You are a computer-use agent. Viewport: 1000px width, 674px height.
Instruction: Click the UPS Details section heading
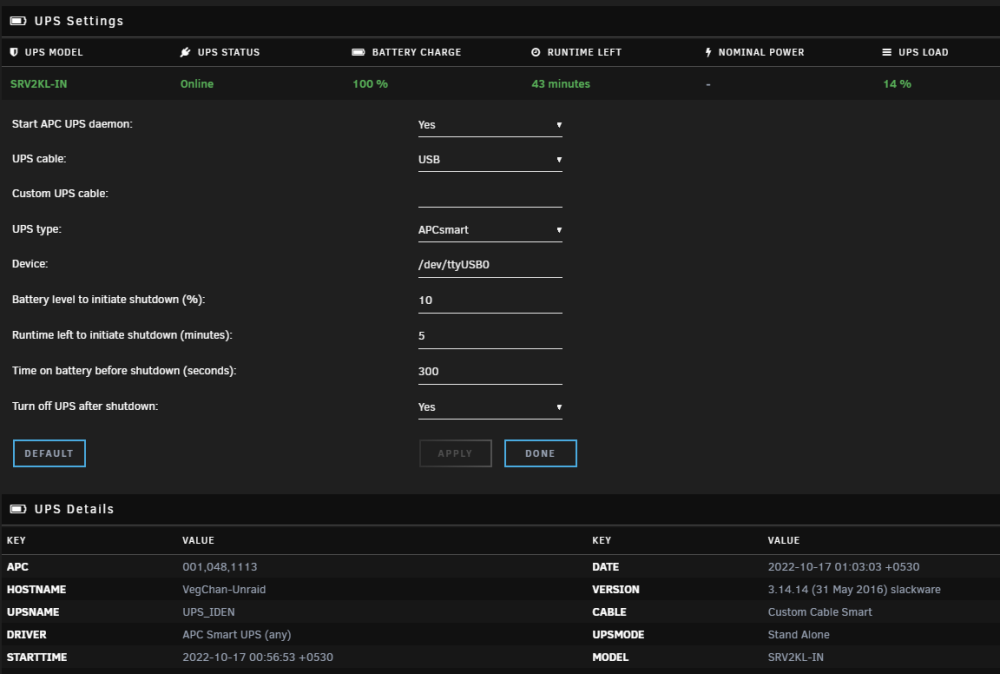(x=74, y=509)
